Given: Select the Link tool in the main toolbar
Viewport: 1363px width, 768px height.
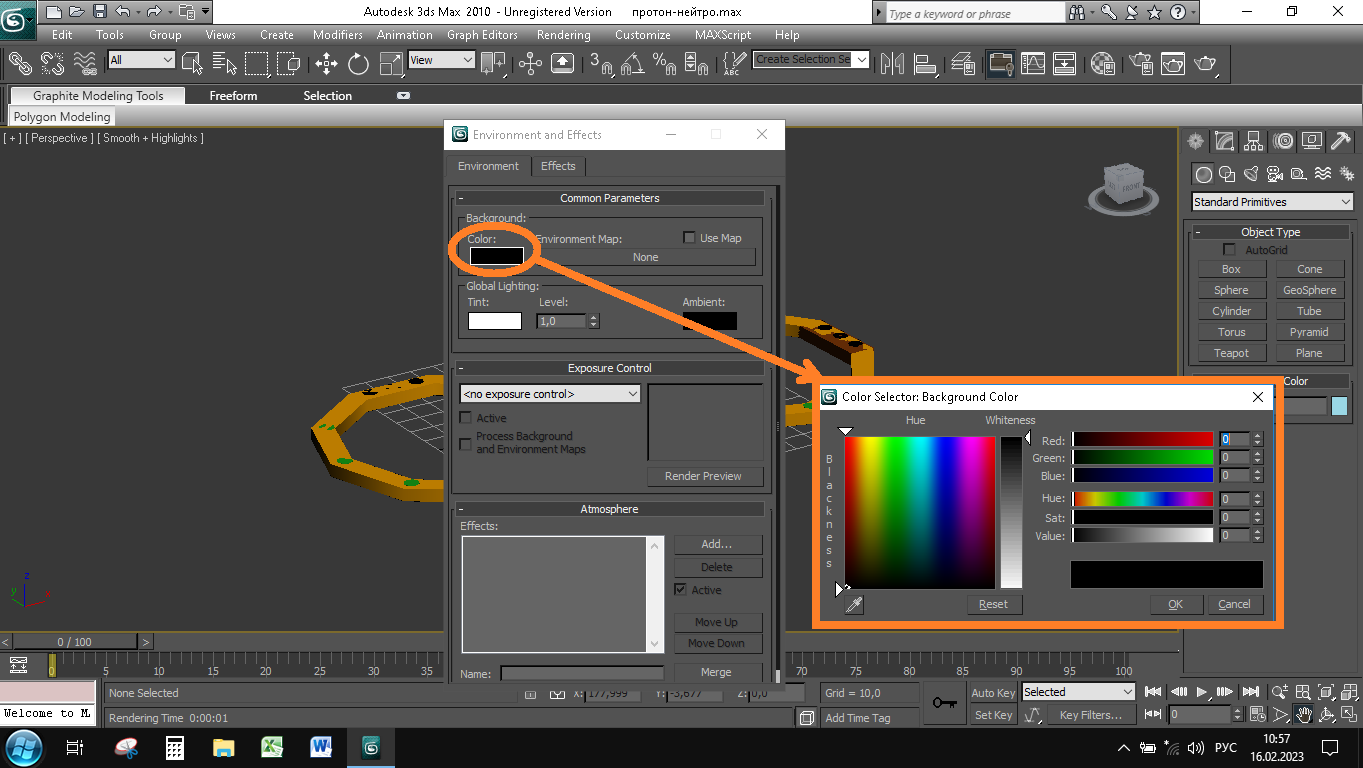Looking at the screenshot, I should pos(20,63).
